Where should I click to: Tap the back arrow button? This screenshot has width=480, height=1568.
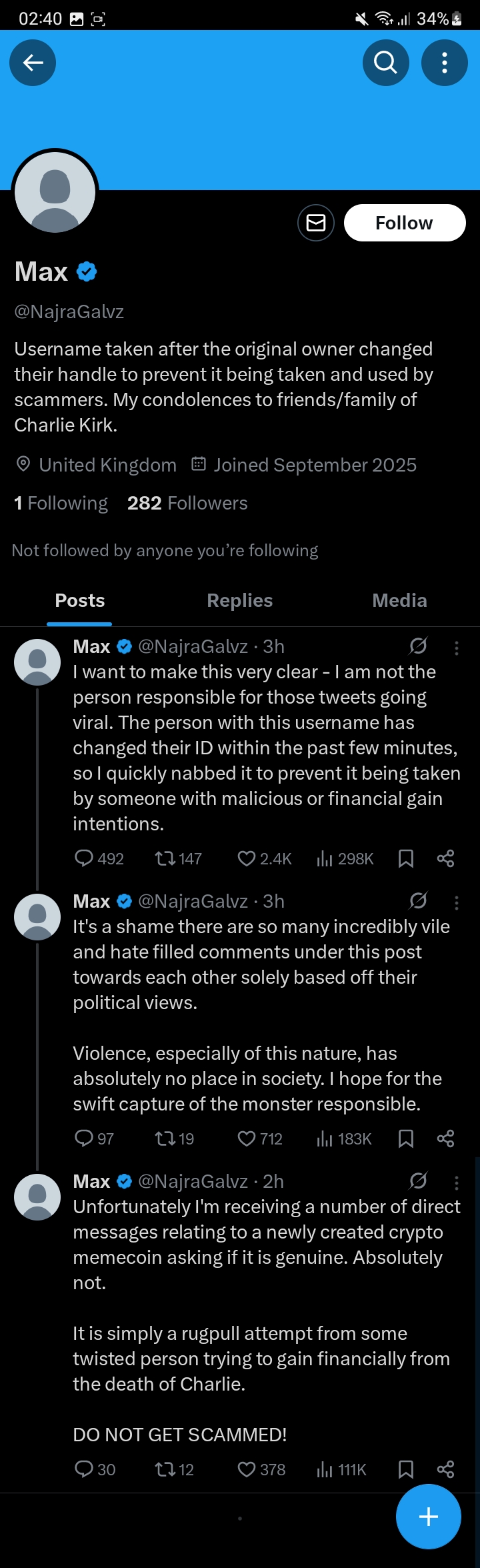pyautogui.click(x=33, y=63)
